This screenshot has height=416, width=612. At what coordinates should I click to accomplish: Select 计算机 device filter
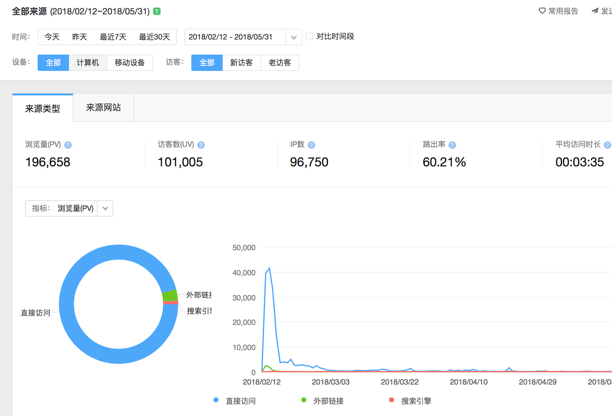click(x=88, y=63)
